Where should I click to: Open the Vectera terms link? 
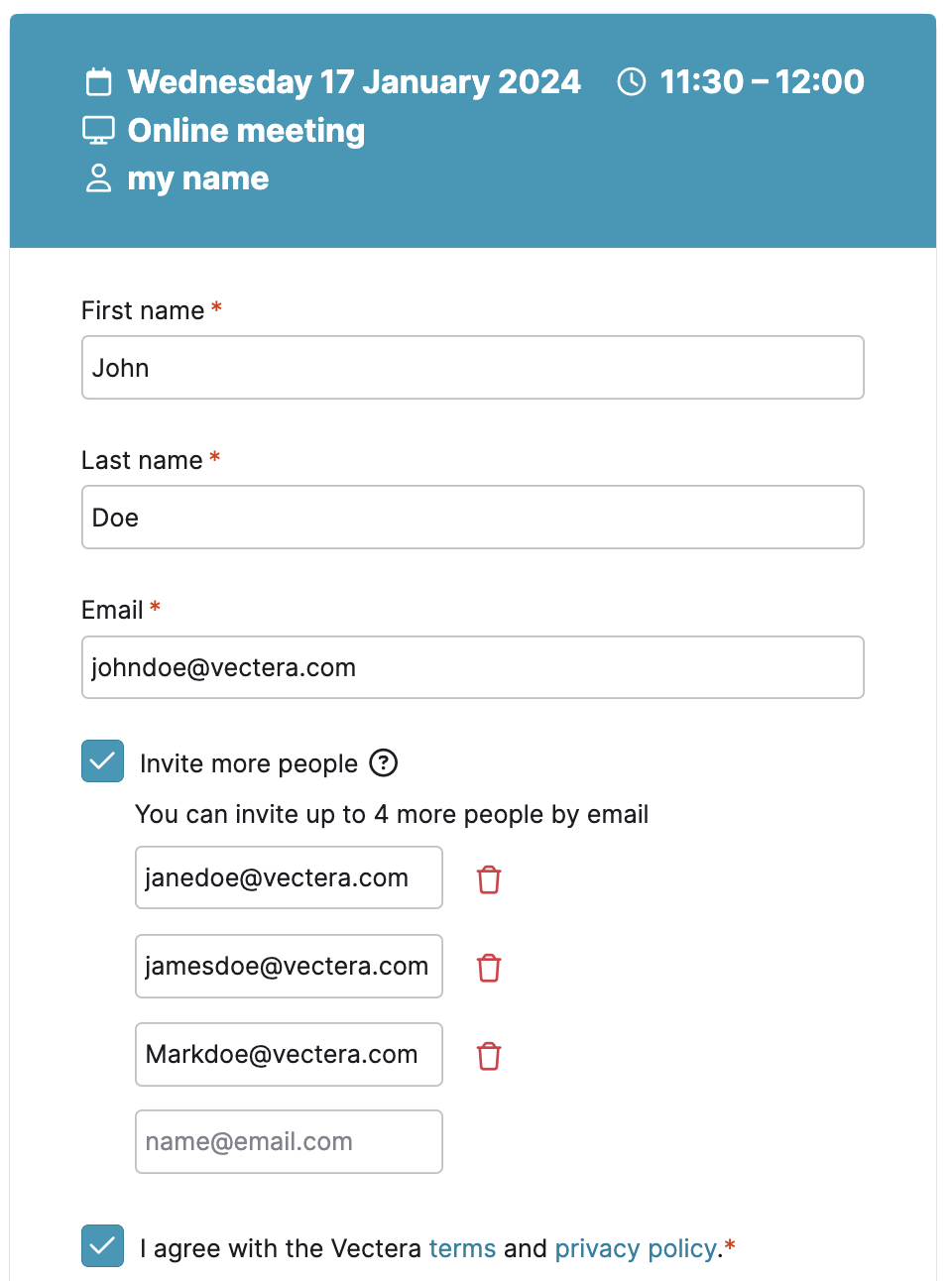[462, 1248]
